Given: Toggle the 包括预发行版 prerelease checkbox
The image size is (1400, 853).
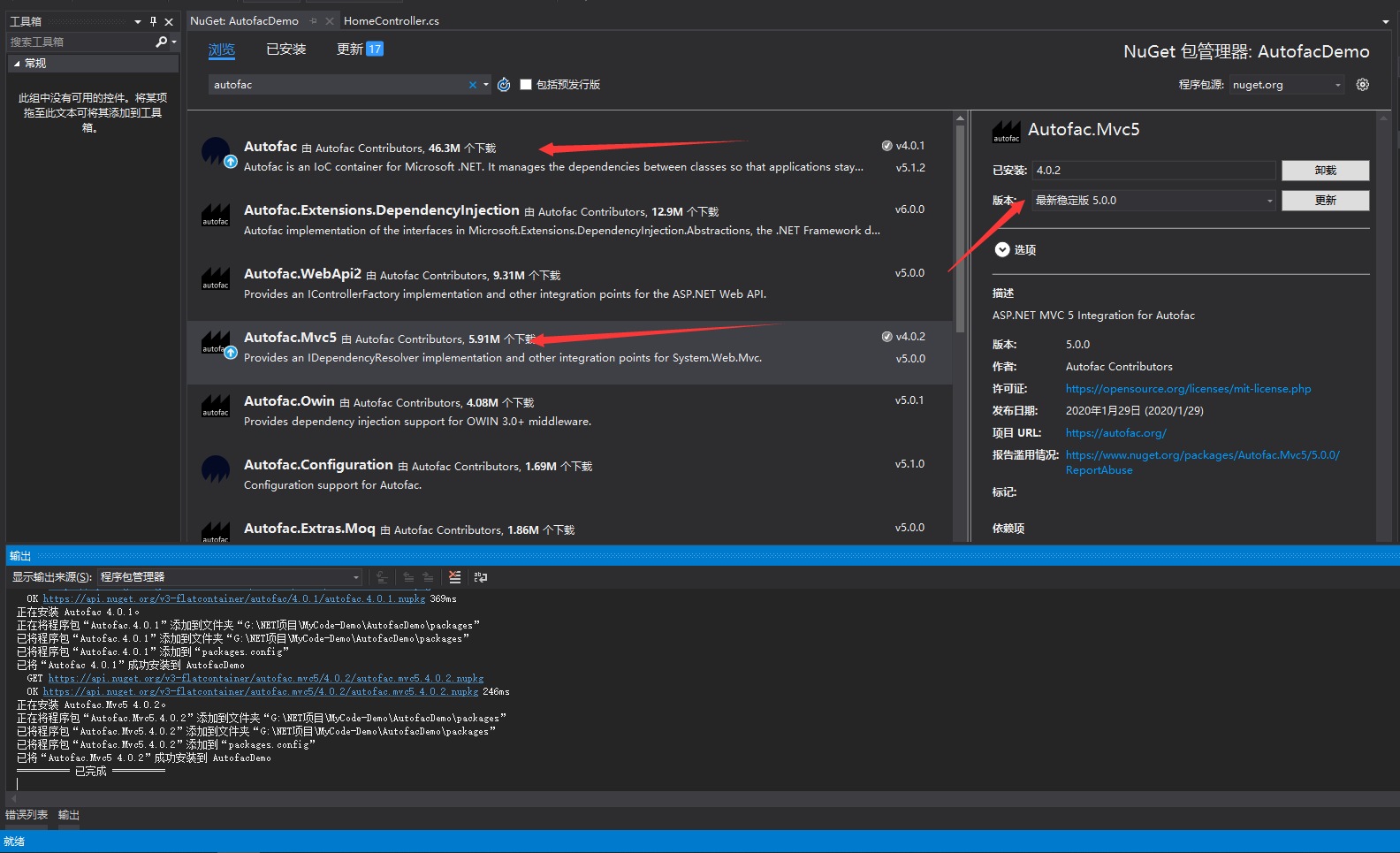Looking at the screenshot, I should (526, 85).
